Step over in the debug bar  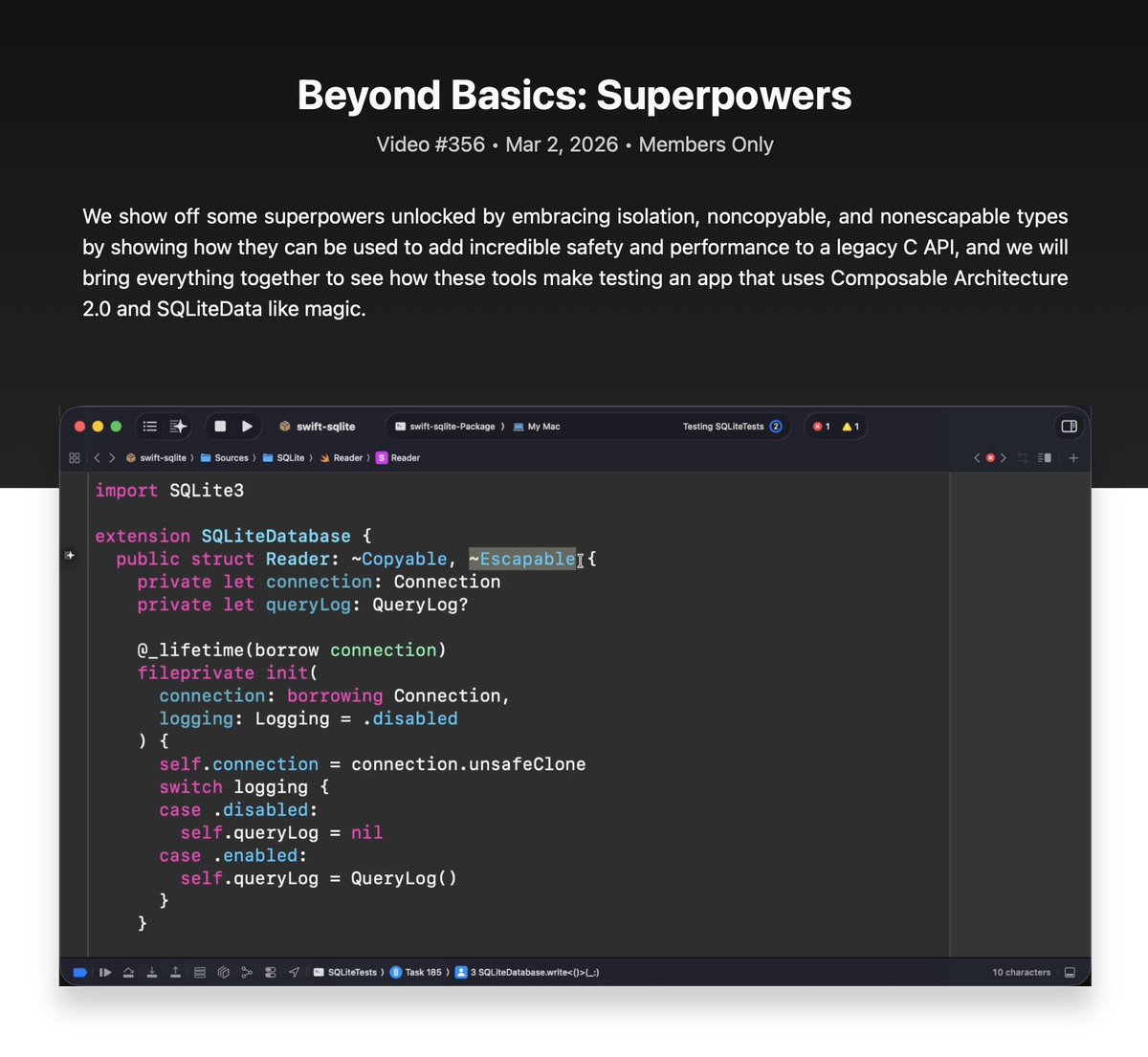[x=128, y=973]
